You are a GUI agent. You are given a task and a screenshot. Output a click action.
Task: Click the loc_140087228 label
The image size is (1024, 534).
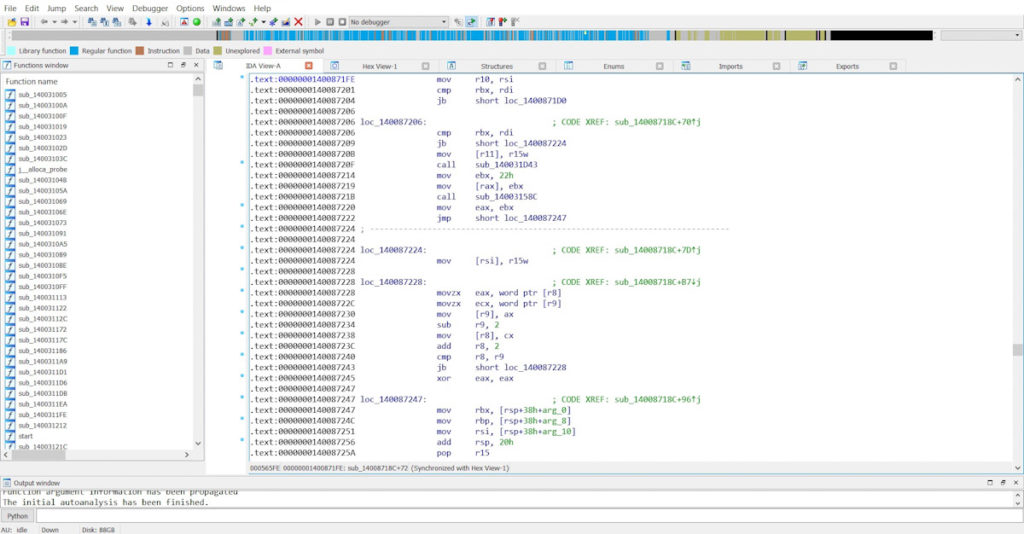[393, 282]
